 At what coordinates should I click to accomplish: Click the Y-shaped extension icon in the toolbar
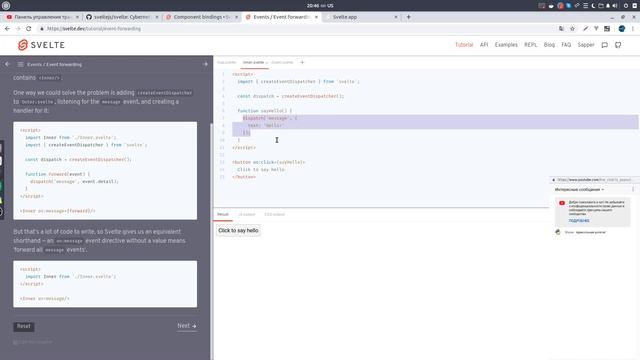coord(596,29)
